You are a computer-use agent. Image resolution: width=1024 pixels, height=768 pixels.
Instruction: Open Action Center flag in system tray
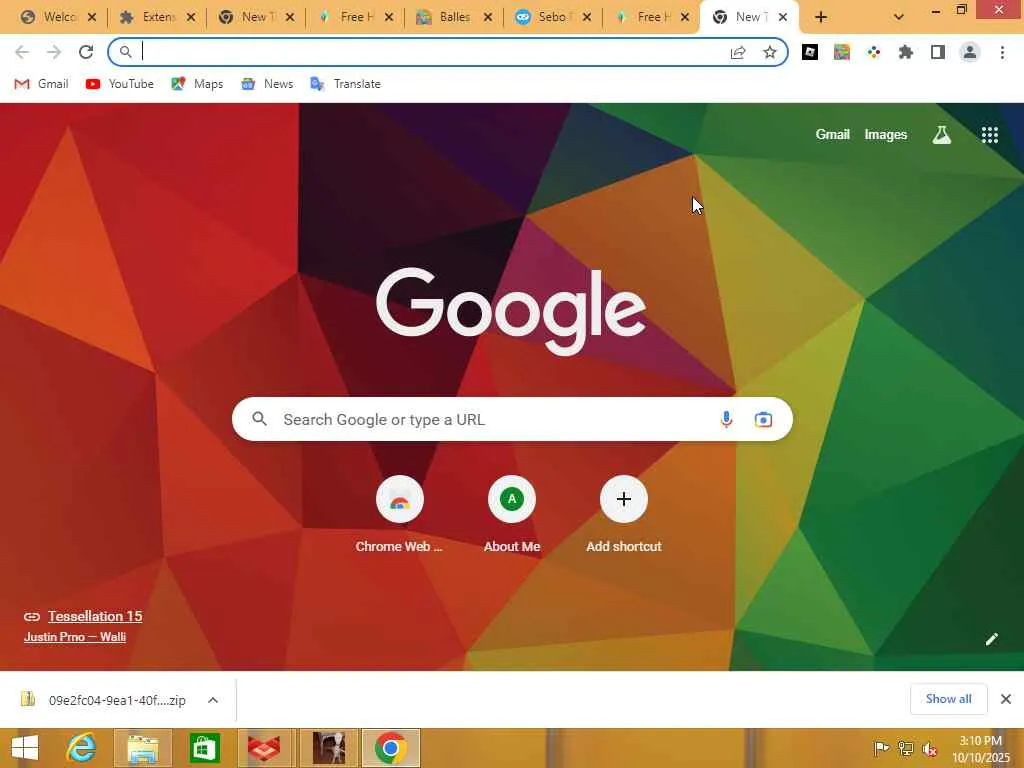click(x=881, y=748)
